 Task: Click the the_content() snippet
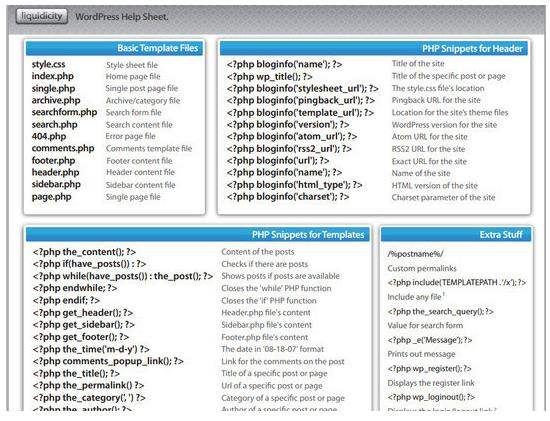click(x=84, y=252)
